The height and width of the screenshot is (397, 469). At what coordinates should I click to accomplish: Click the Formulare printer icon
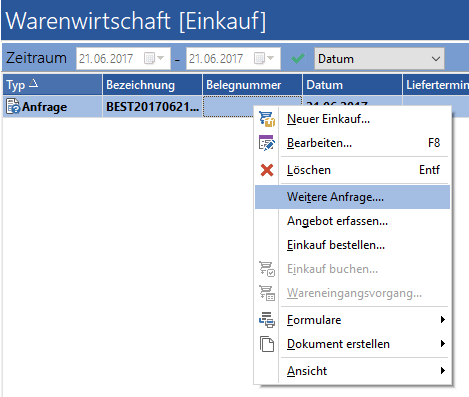coord(267,320)
